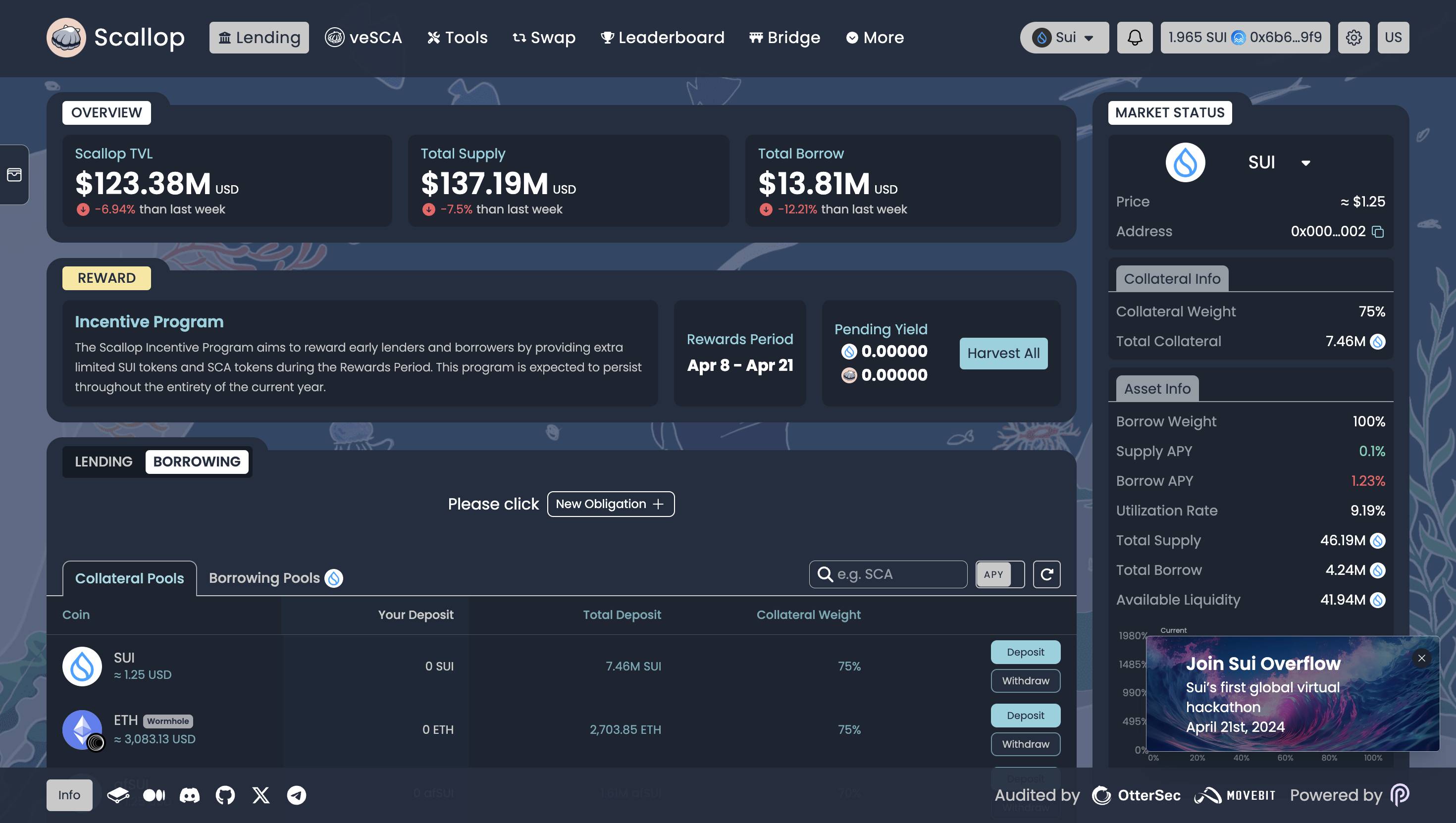The width and height of the screenshot is (1456, 823).
Task: Refresh the pools list
Action: [1046, 574]
